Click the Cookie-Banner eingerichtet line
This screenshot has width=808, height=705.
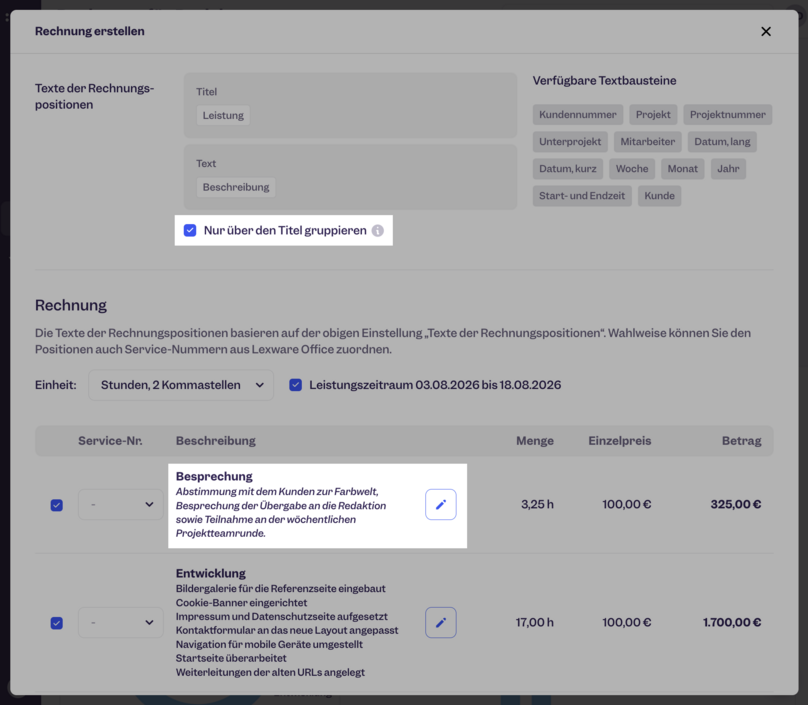(x=241, y=602)
